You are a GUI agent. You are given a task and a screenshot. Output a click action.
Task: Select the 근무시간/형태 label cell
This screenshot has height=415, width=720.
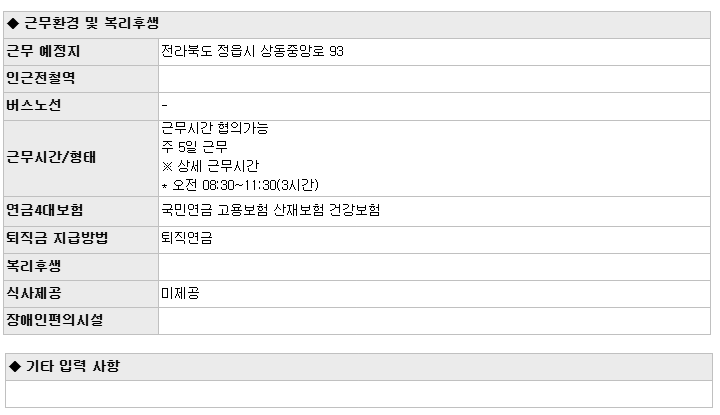[x=81, y=159]
